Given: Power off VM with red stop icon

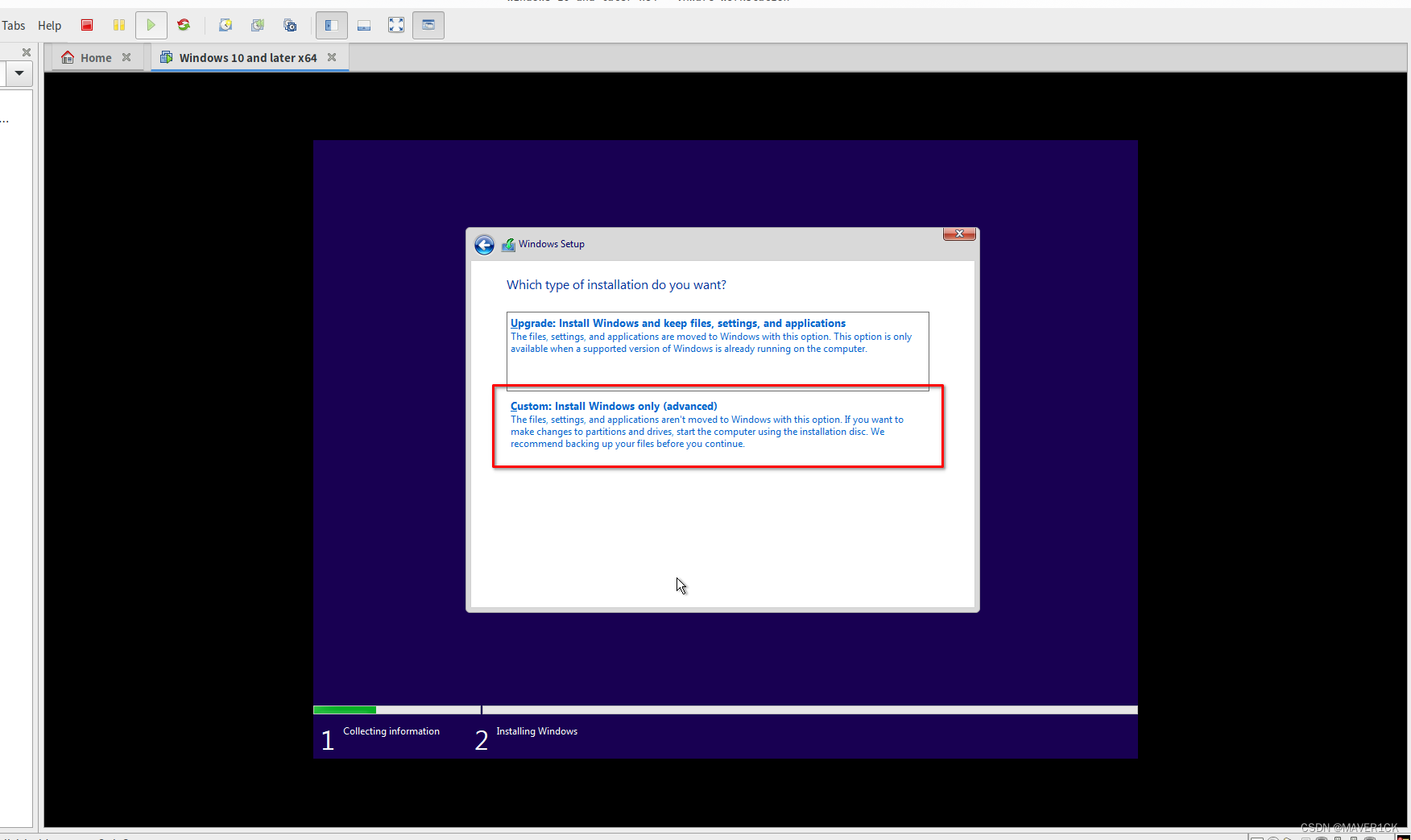Looking at the screenshot, I should click(x=87, y=25).
